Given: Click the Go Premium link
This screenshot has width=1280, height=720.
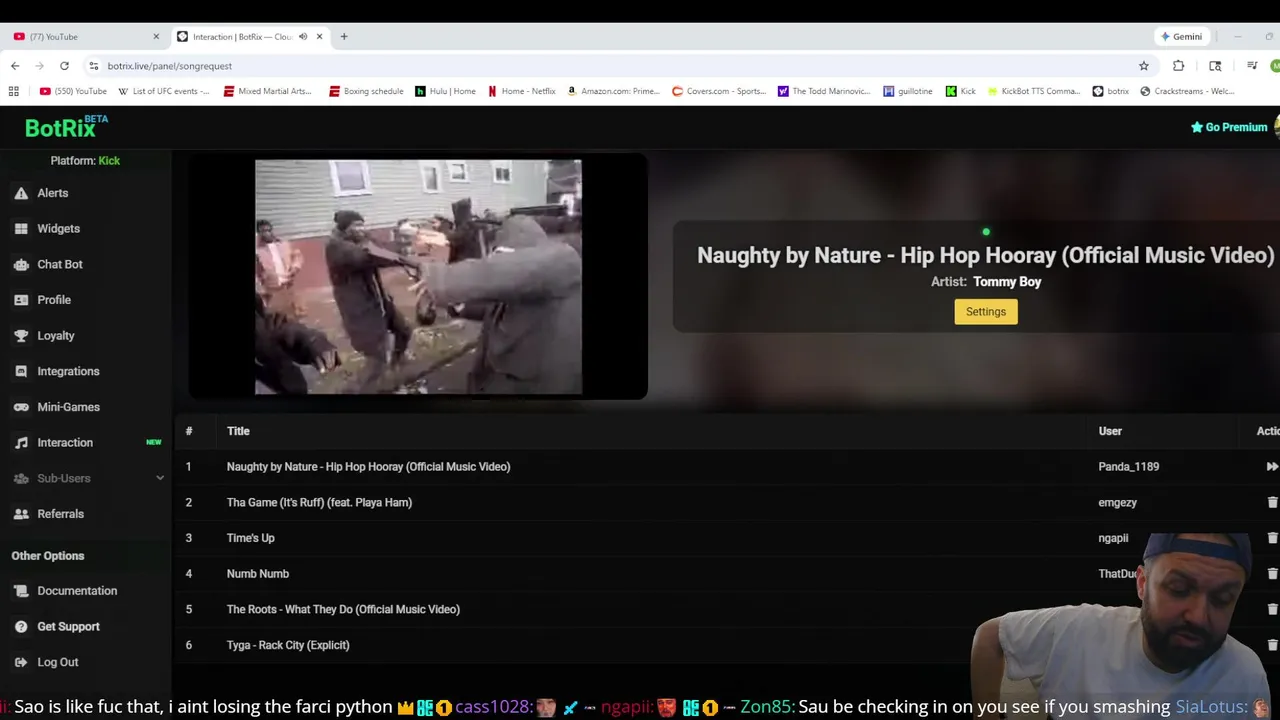Looking at the screenshot, I should 1229,127.
